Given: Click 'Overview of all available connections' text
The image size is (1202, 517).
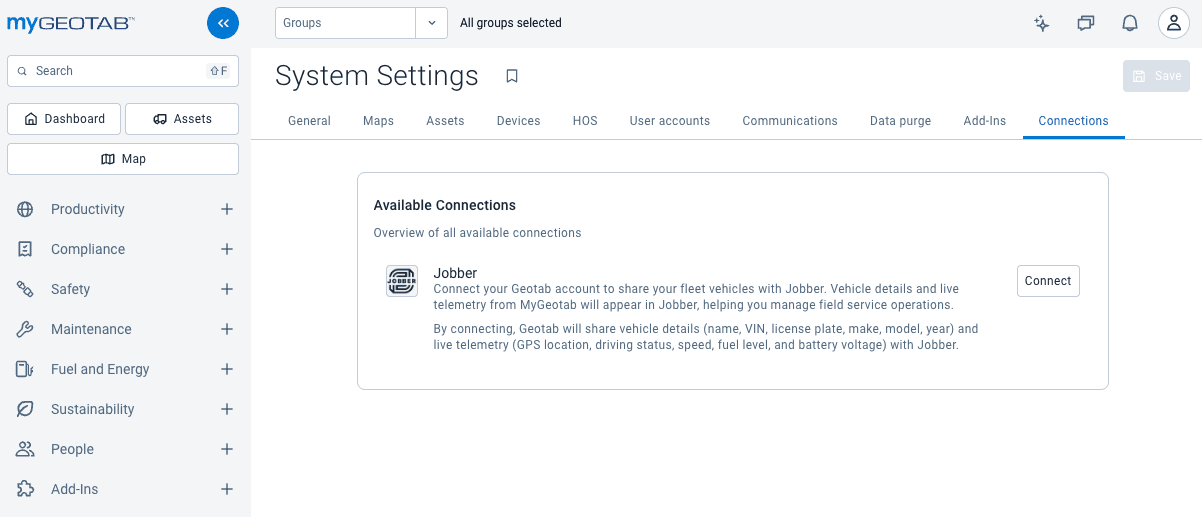Looking at the screenshot, I should tap(477, 233).
